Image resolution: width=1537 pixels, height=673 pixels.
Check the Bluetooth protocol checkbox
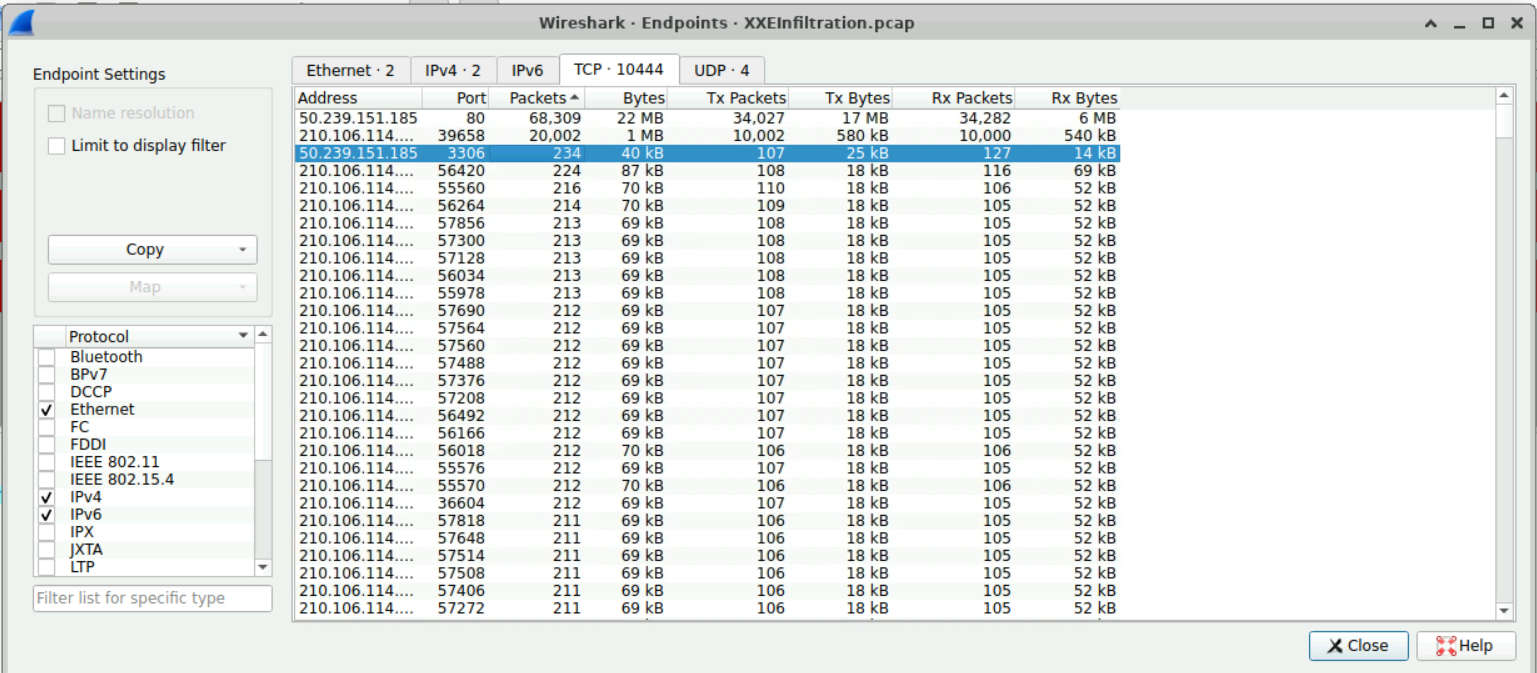(47, 357)
